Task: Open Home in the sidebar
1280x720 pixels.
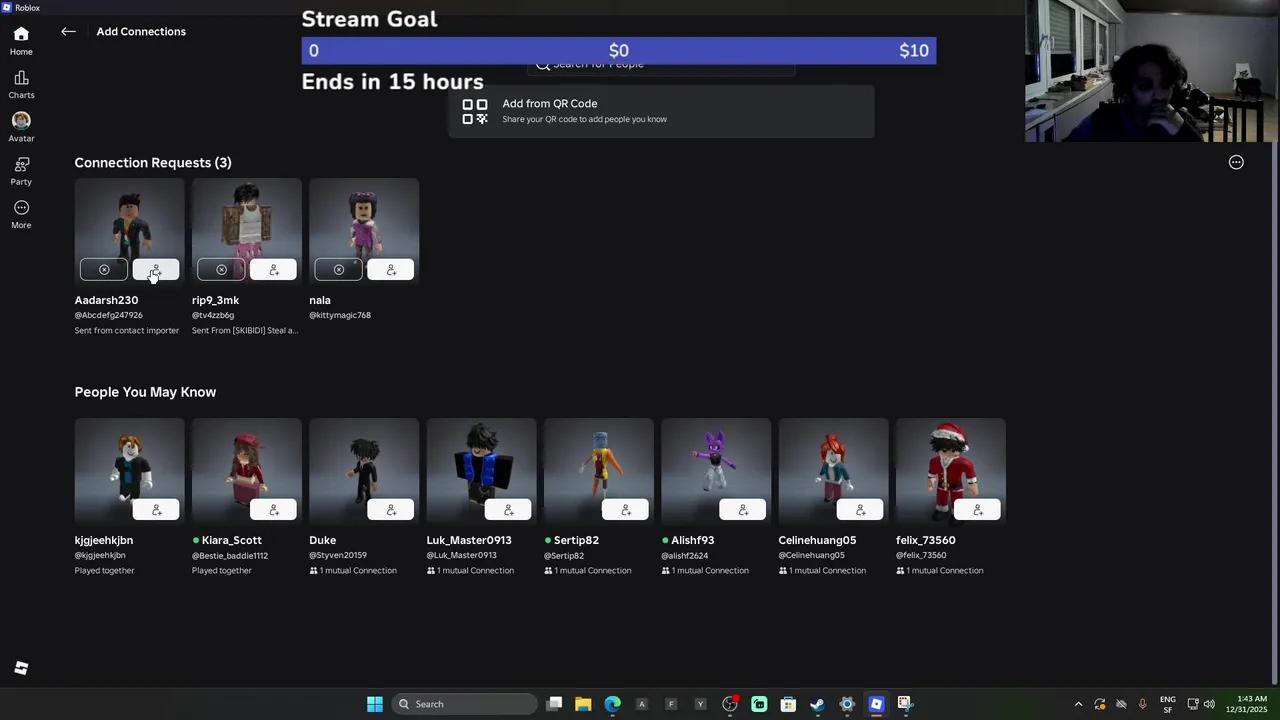Action: 21,41
